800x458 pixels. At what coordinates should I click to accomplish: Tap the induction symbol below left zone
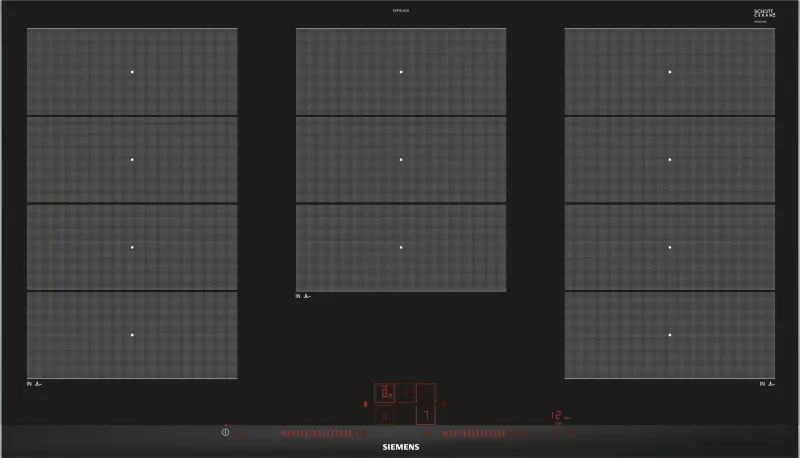(x=34, y=384)
